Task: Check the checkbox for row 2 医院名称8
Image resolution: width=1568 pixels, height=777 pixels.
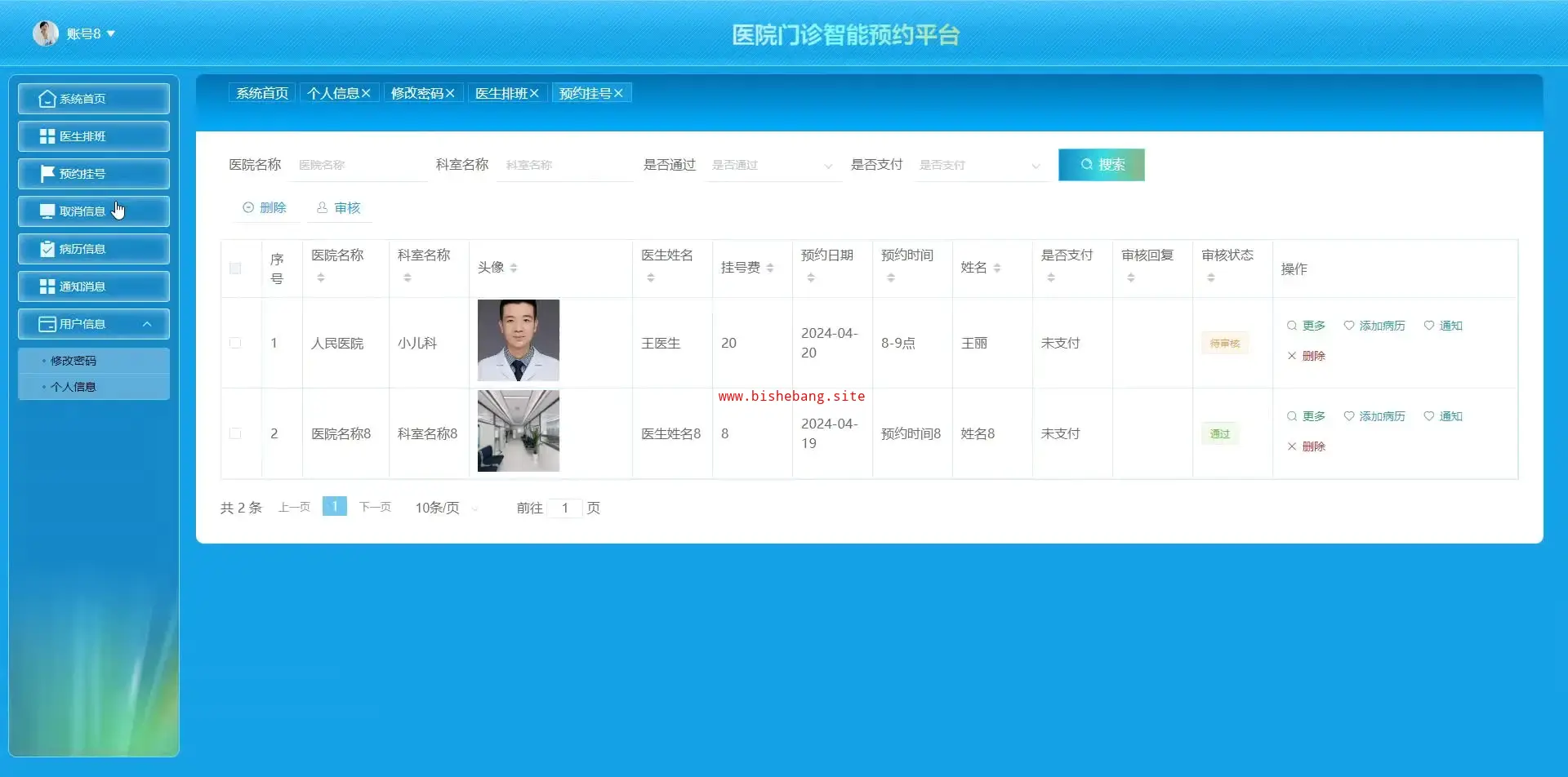Action: pyautogui.click(x=235, y=434)
